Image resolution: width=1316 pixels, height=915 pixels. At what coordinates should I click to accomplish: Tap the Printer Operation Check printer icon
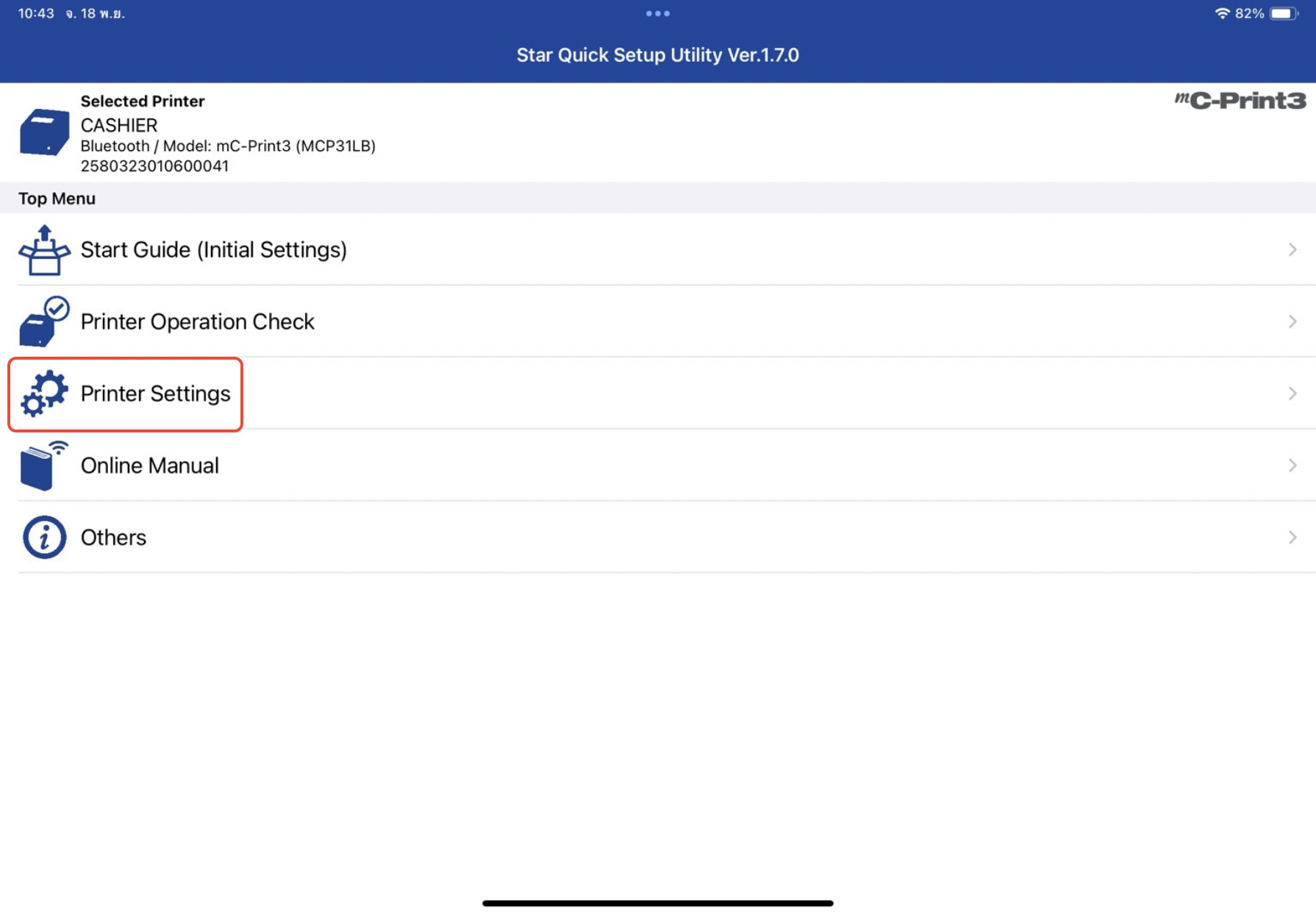pos(44,321)
